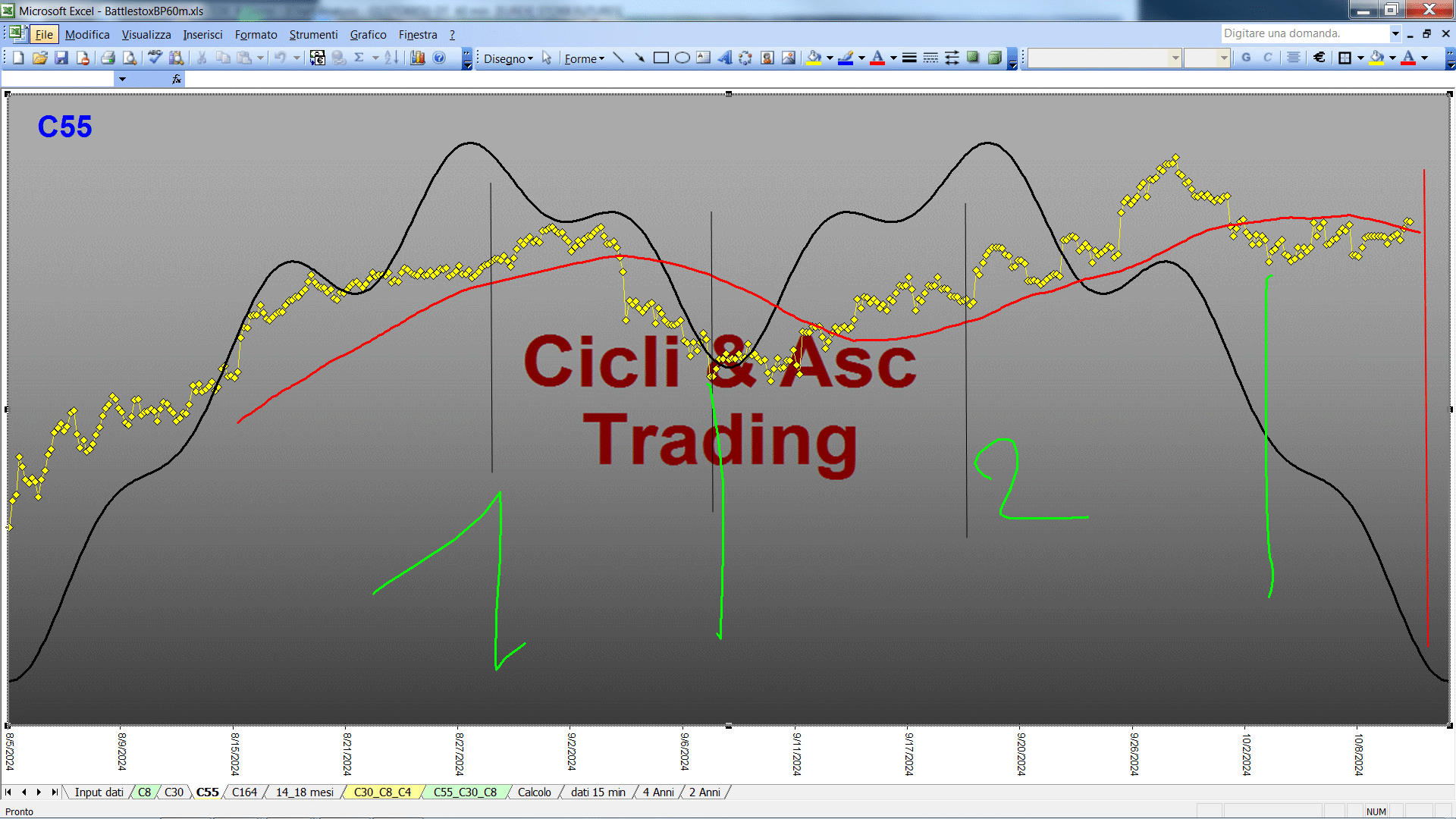Sort ascending with A-Z icon
This screenshot has width=1456, height=819.
[x=391, y=58]
